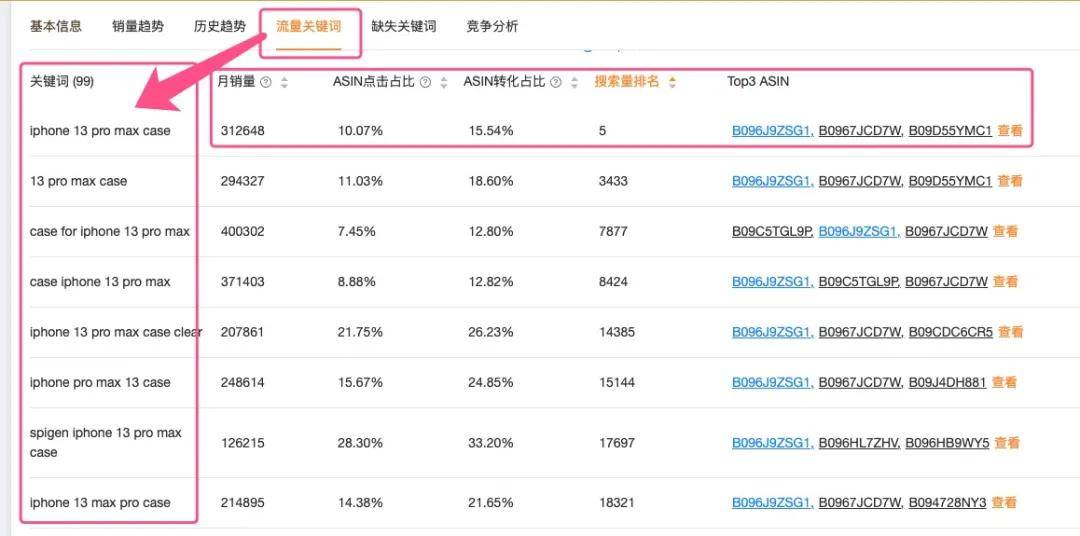Sort by ASIN转化占比 arrow icon
Screen dimensions: 1080x536
coord(574,82)
